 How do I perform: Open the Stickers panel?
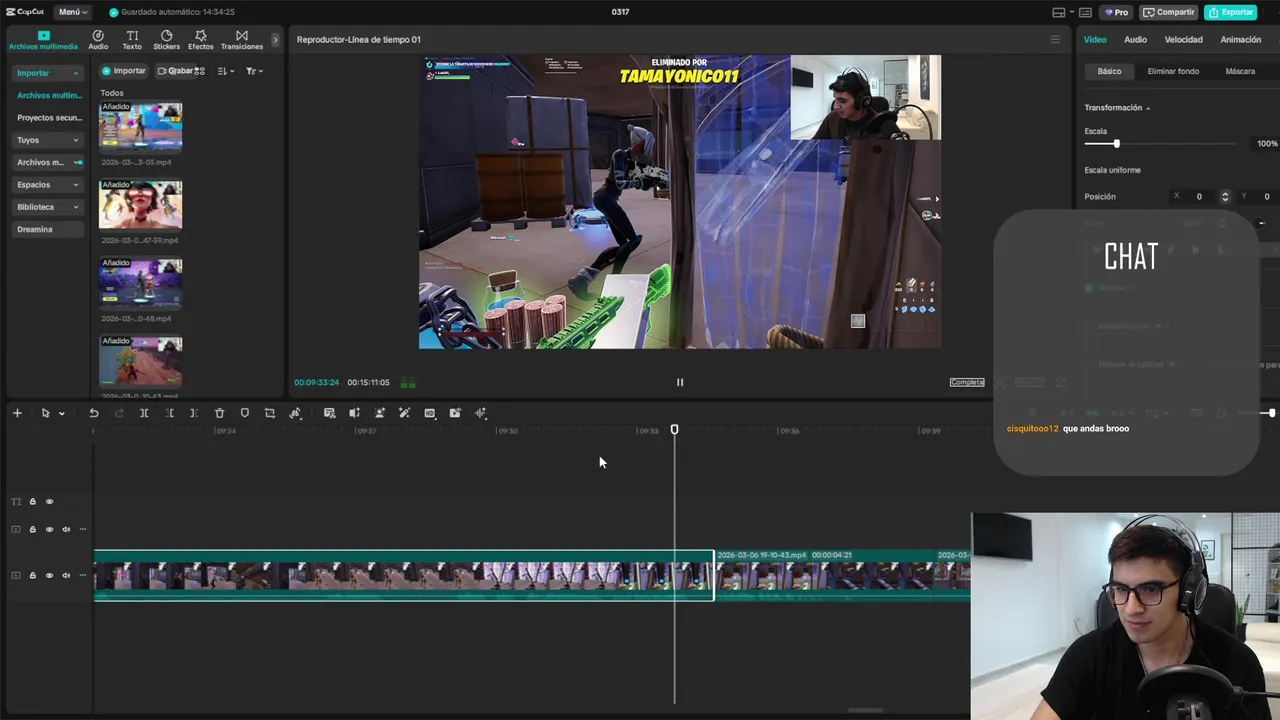[166, 39]
